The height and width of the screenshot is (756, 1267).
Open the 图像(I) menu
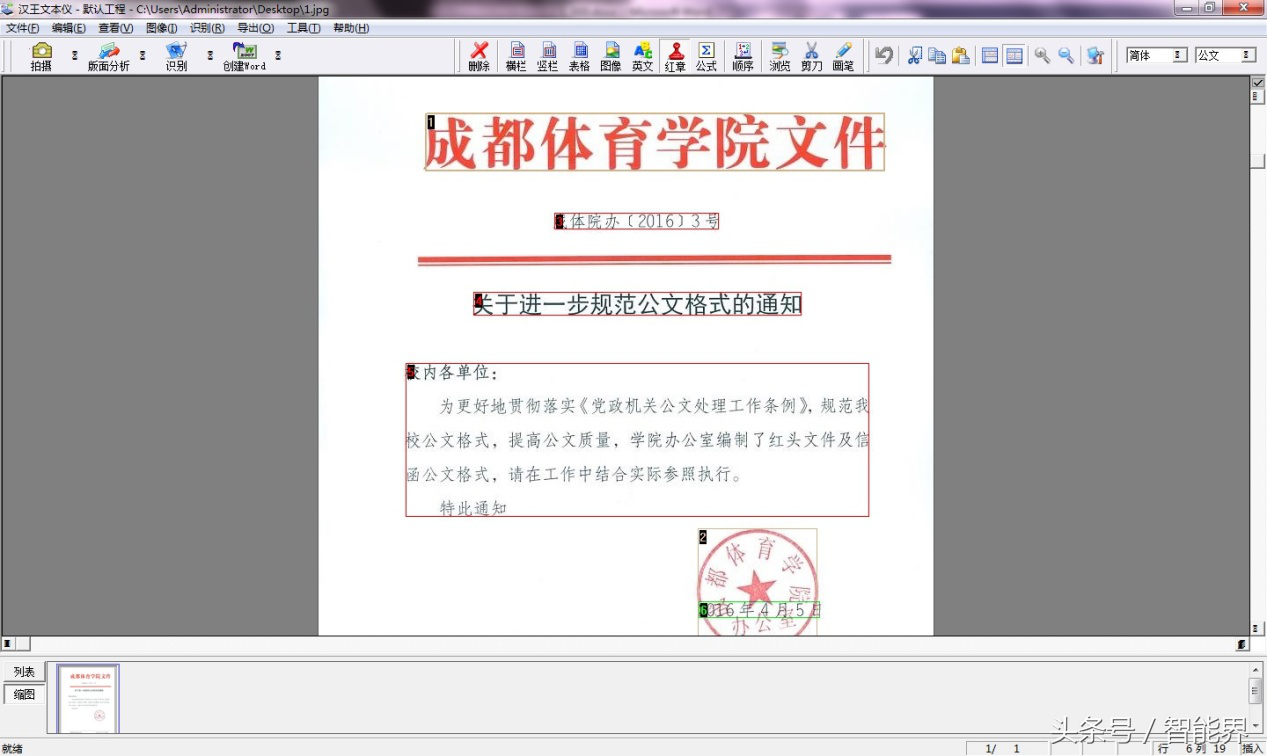click(x=161, y=28)
